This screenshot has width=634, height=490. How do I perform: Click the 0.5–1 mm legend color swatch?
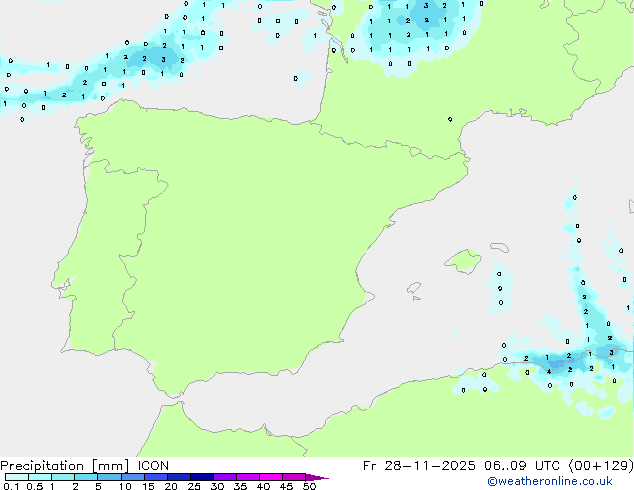pos(40,477)
